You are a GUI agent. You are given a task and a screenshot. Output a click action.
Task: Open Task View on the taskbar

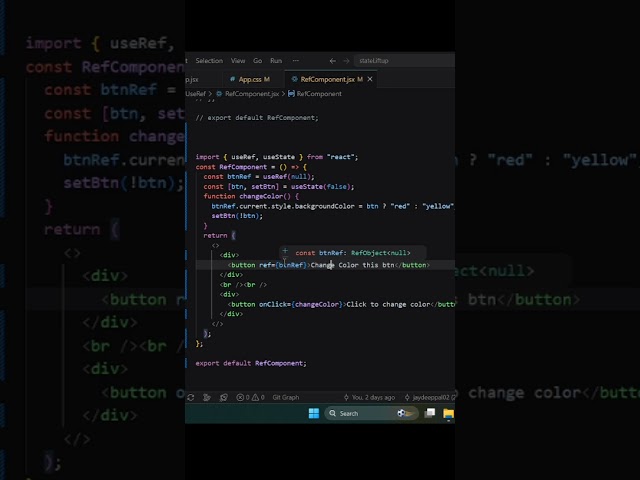click(x=430, y=413)
